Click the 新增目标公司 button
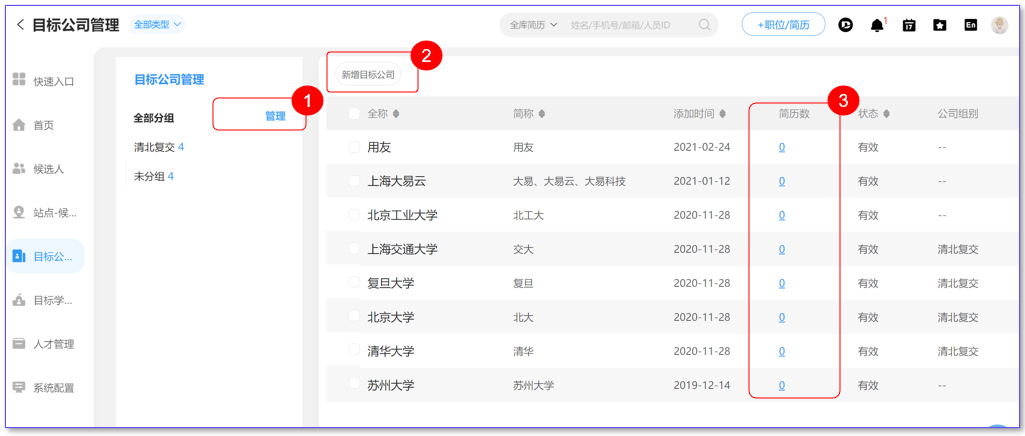Image resolution: width=1025 pixels, height=436 pixels. click(368, 75)
